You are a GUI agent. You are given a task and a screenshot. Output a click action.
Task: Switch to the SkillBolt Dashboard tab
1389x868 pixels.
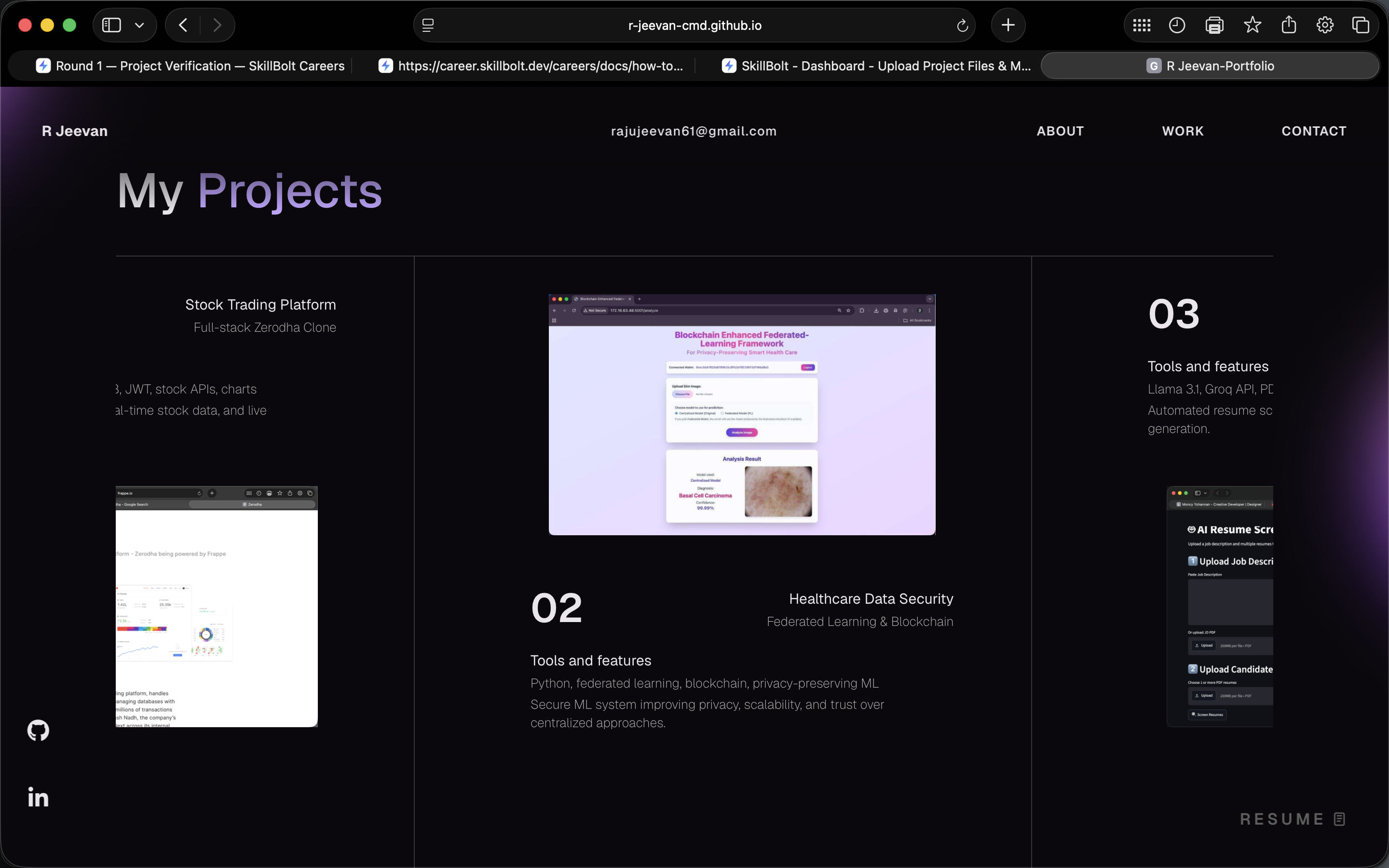[876, 66]
